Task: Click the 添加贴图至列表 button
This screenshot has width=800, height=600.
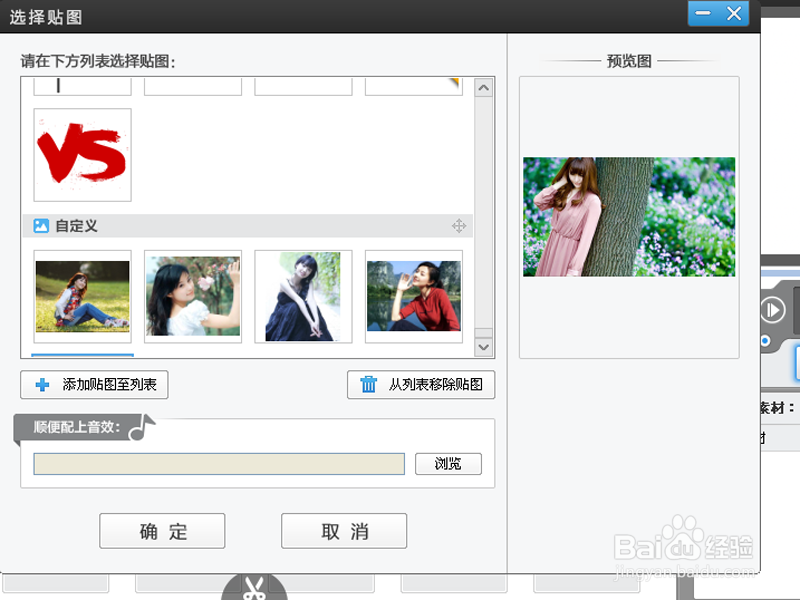Action: coord(94,384)
